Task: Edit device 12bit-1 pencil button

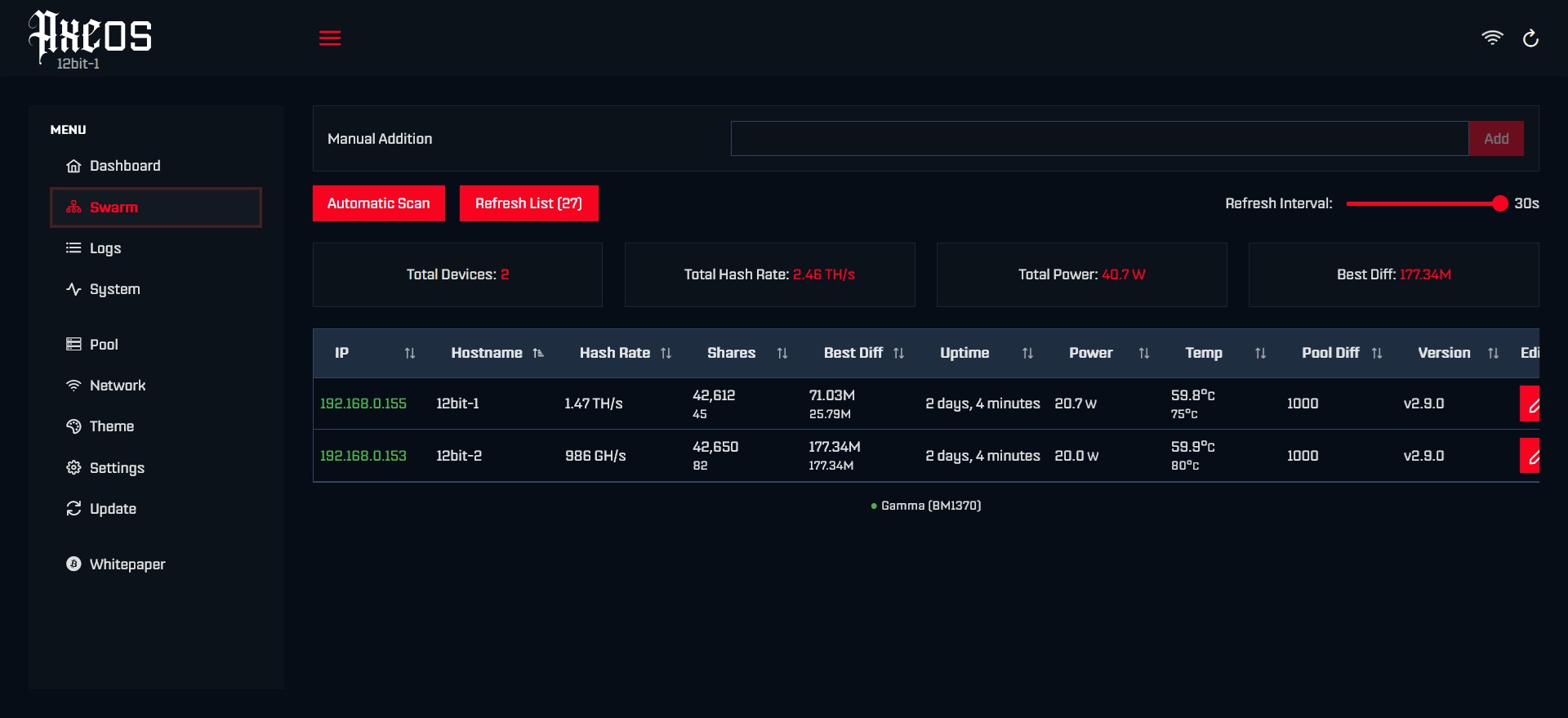Action: 1530,404
